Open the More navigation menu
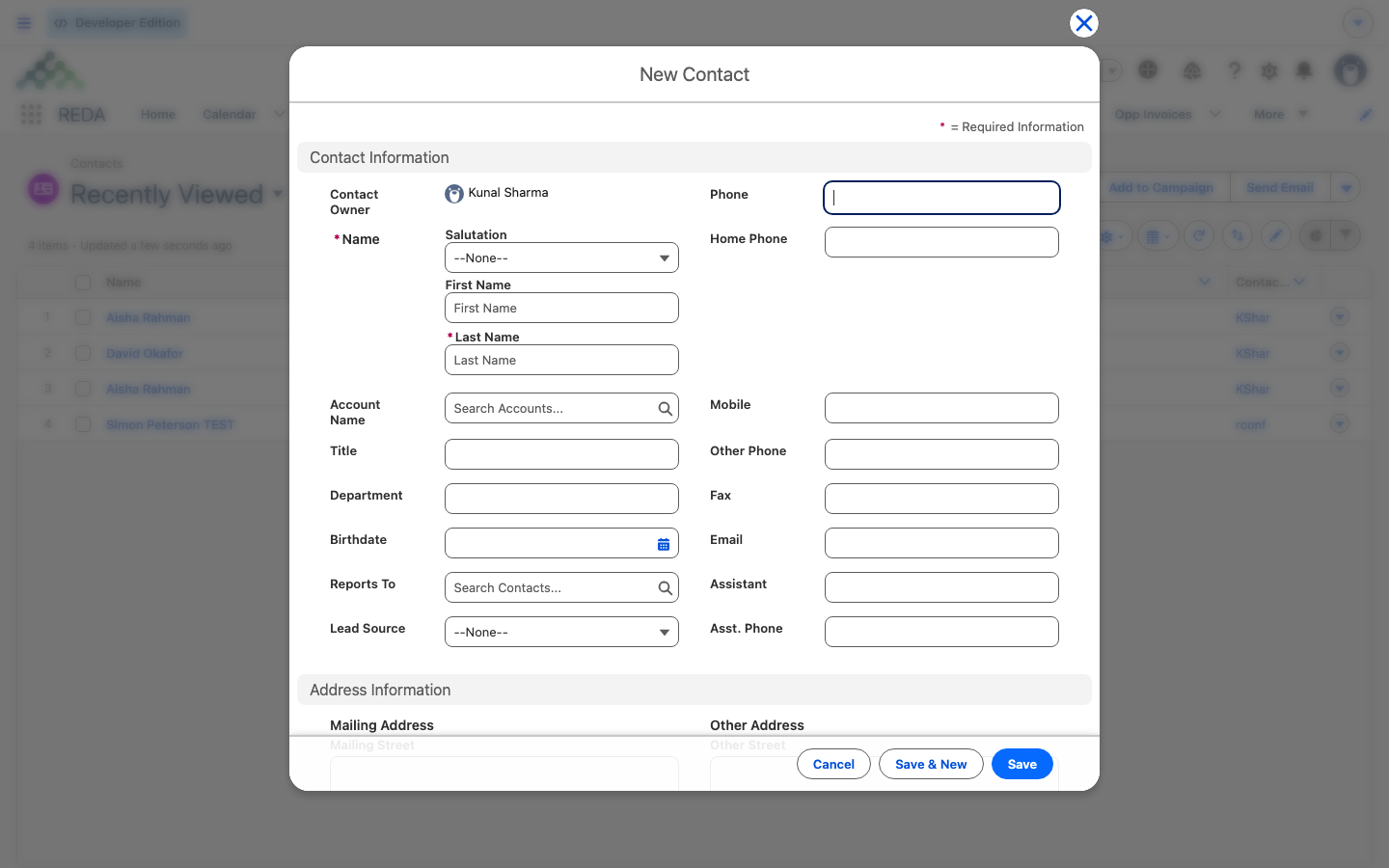Image resolution: width=1389 pixels, height=868 pixels. coord(1280,115)
